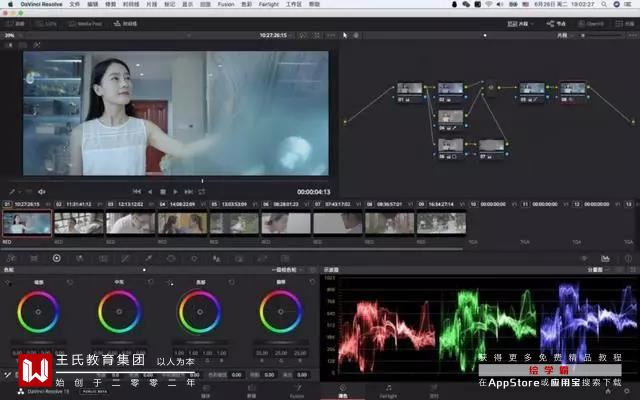Reset the Gamma color wheel
The image size is (640, 400).
pyautogui.click(x=151, y=282)
